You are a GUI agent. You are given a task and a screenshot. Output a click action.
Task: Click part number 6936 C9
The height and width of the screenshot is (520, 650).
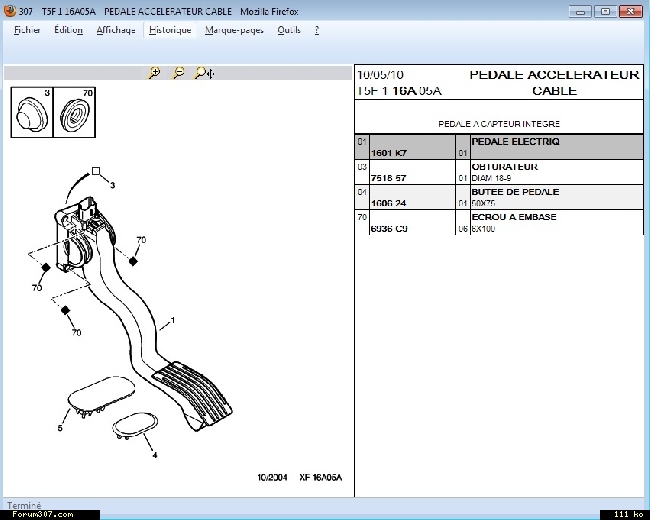click(389, 228)
